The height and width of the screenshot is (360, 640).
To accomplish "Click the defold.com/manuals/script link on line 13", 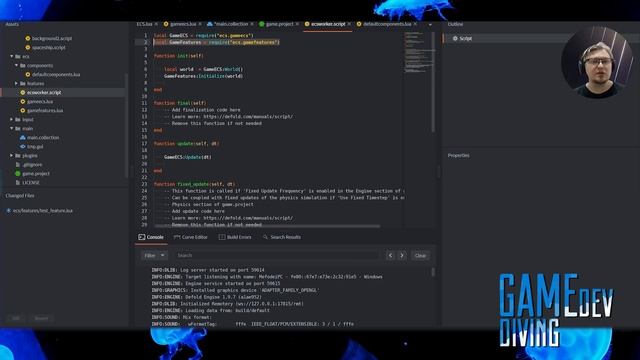I will click(248, 117).
